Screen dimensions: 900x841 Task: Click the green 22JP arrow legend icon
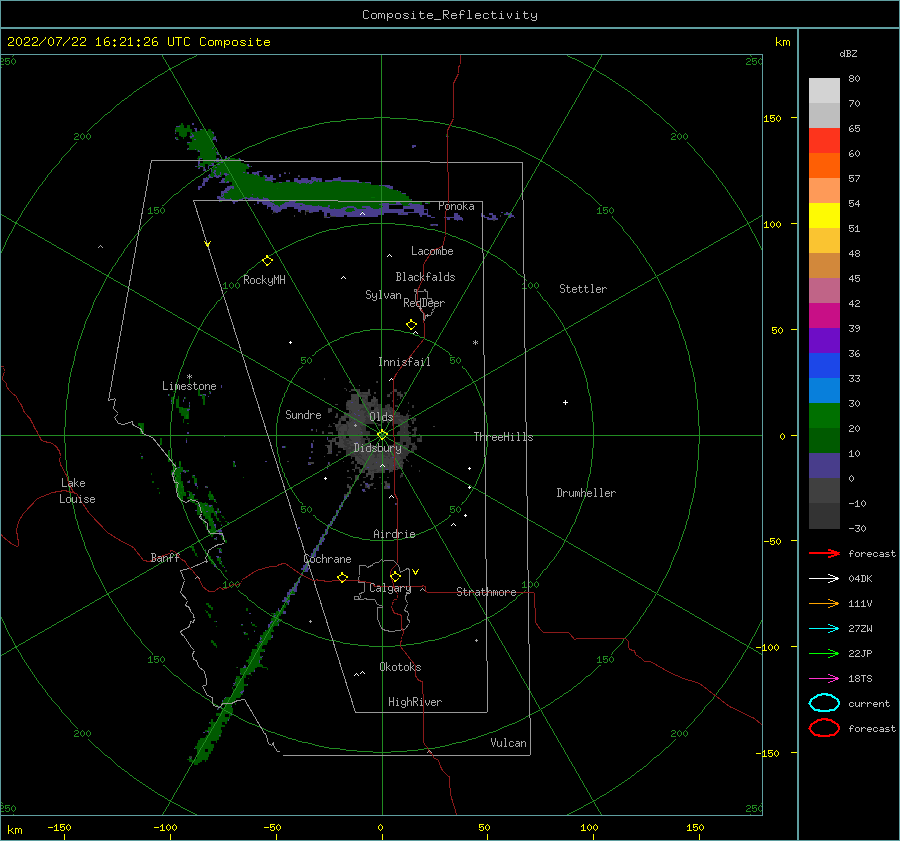(824, 653)
